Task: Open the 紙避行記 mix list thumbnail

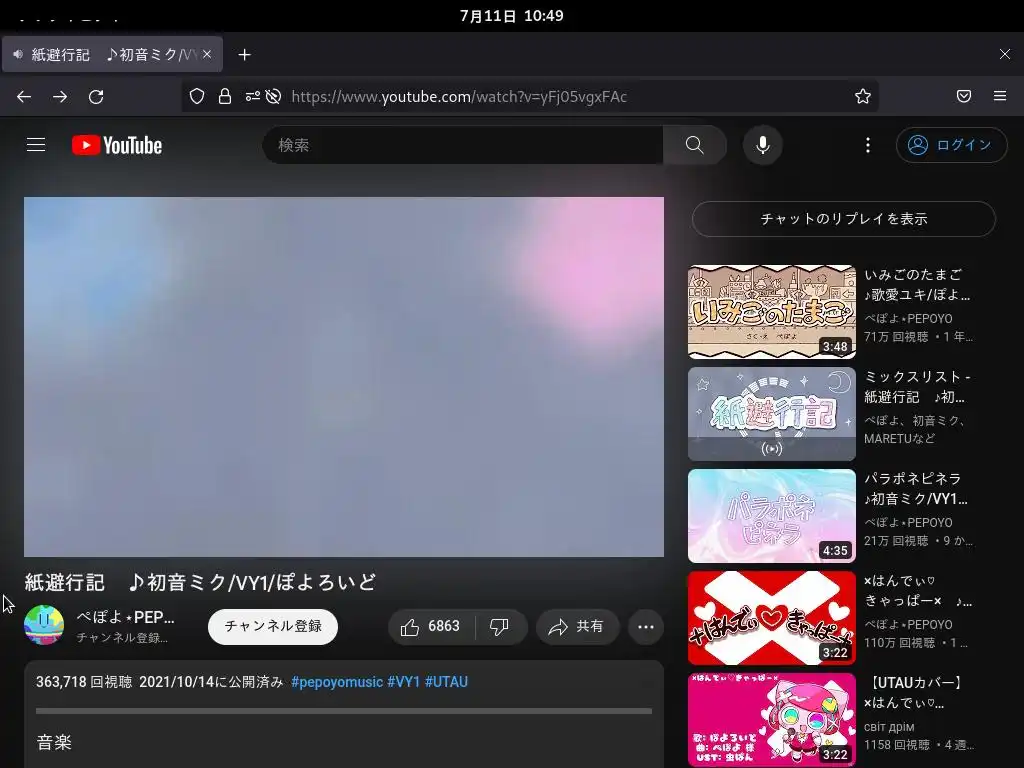Action: pos(772,414)
